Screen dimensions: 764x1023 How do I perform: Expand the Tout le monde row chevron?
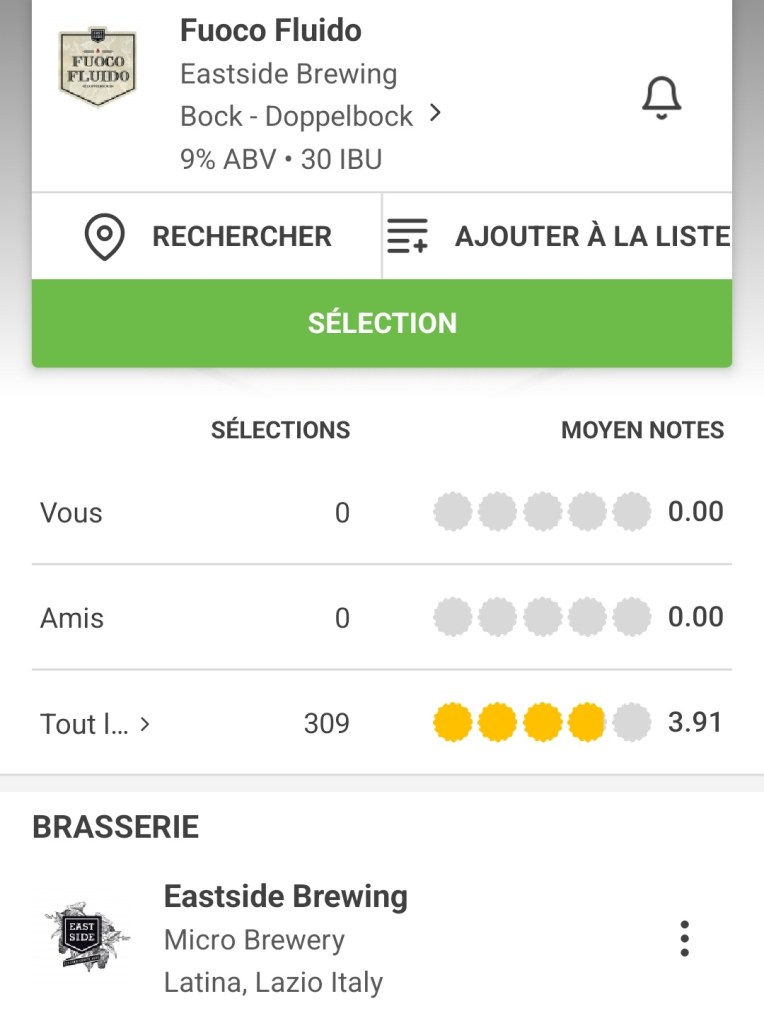145,723
